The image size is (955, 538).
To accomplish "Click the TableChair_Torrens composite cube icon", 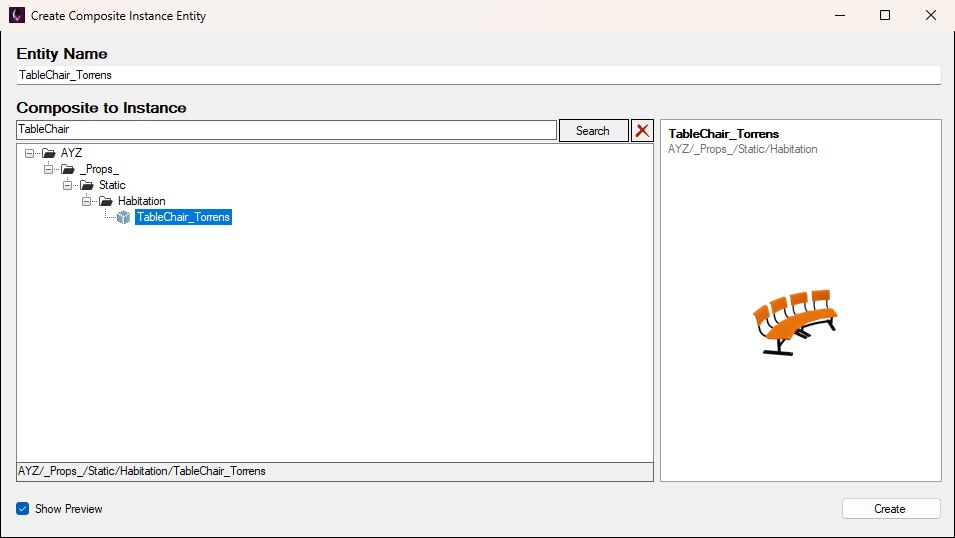I will click(x=124, y=217).
